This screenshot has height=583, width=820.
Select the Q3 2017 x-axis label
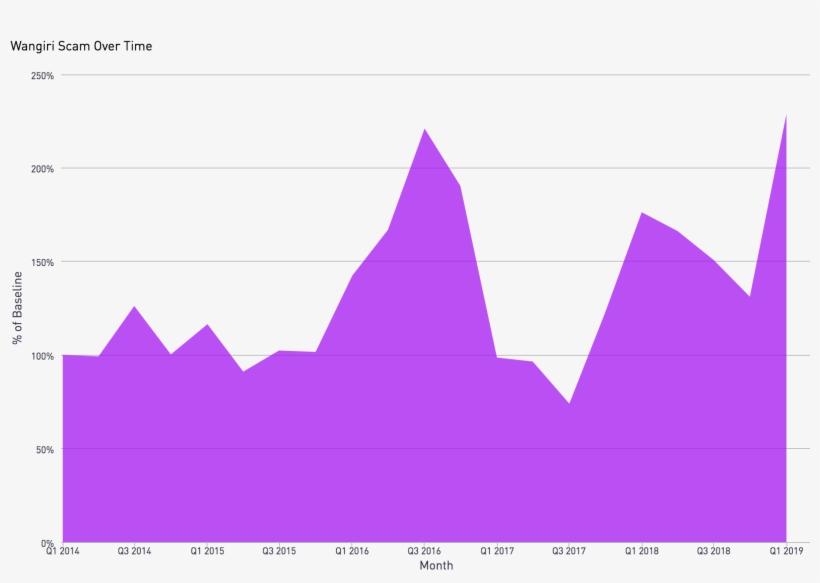pos(569,551)
